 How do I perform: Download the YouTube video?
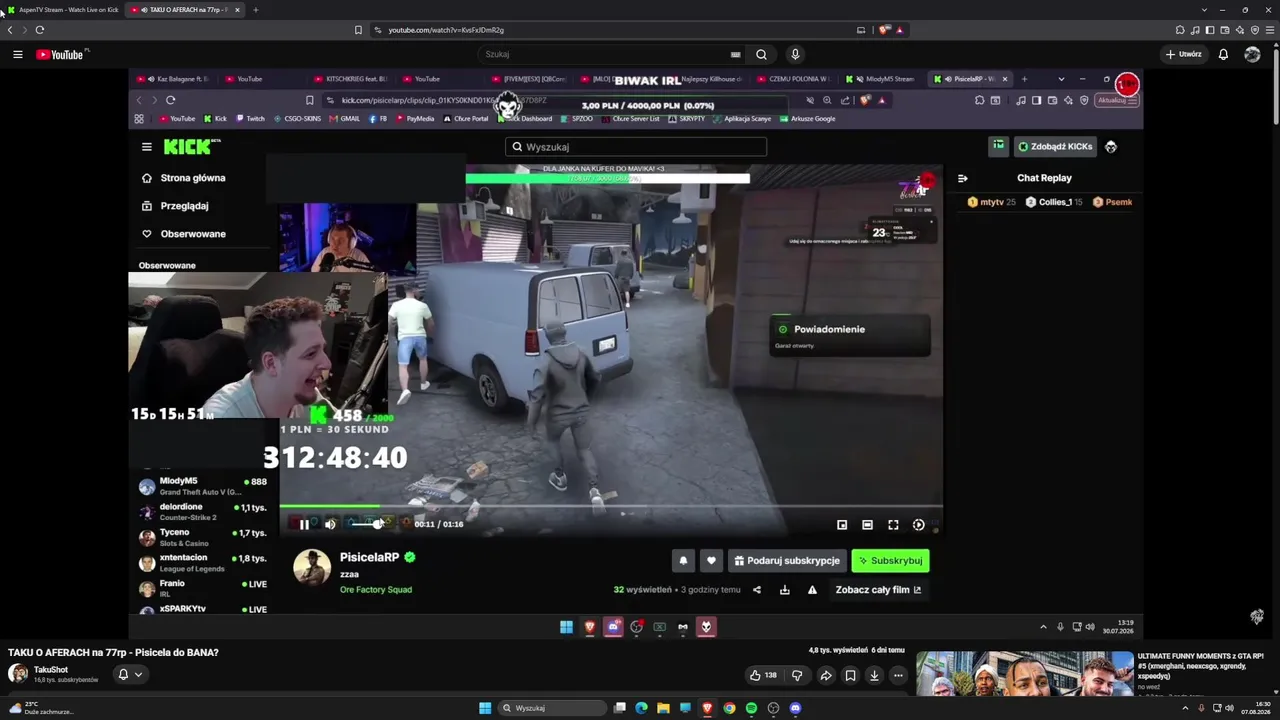tap(874, 675)
